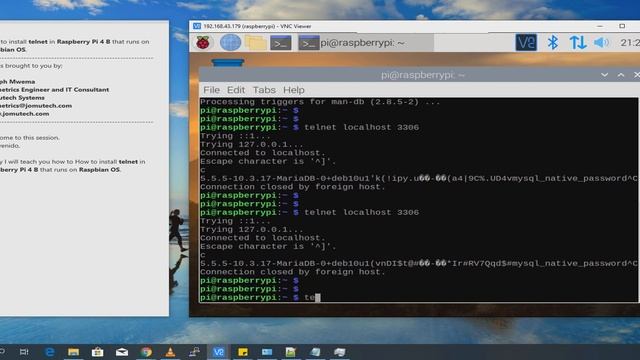Select the pi@raspberrypi terminal task button
The image size is (640, 360).
365,43
